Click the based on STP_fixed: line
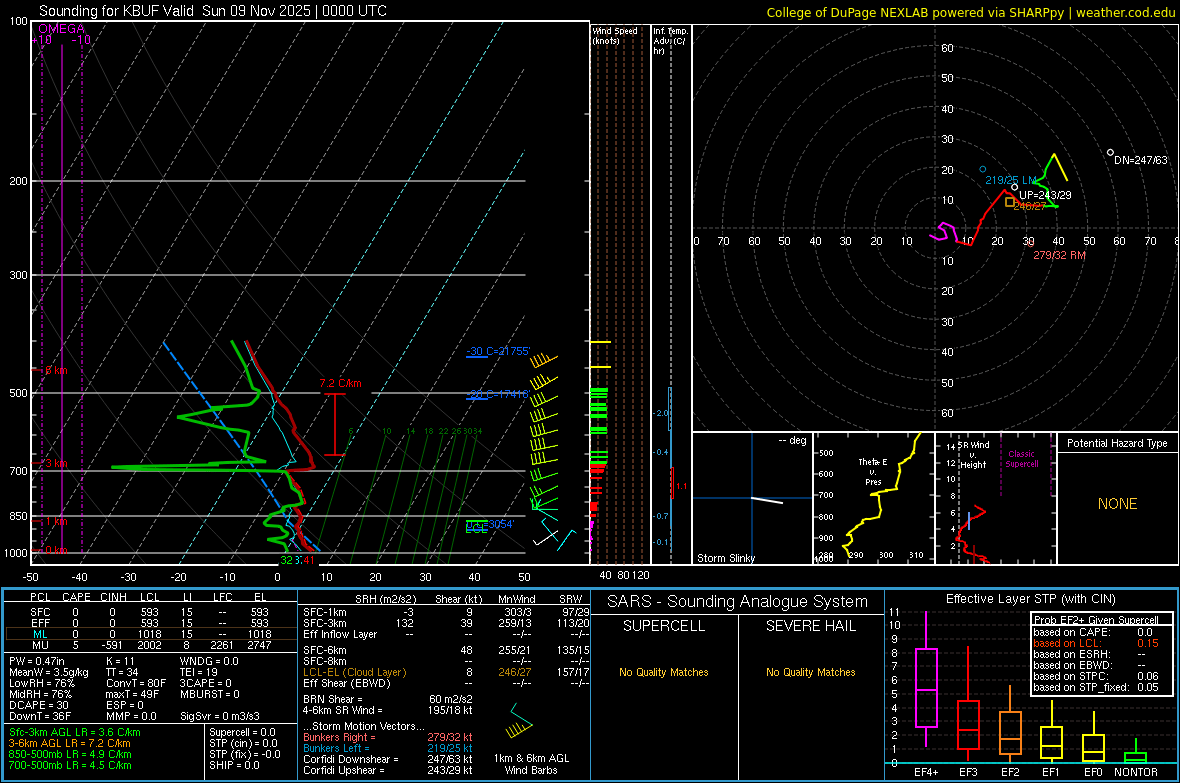 [1096, 687]
